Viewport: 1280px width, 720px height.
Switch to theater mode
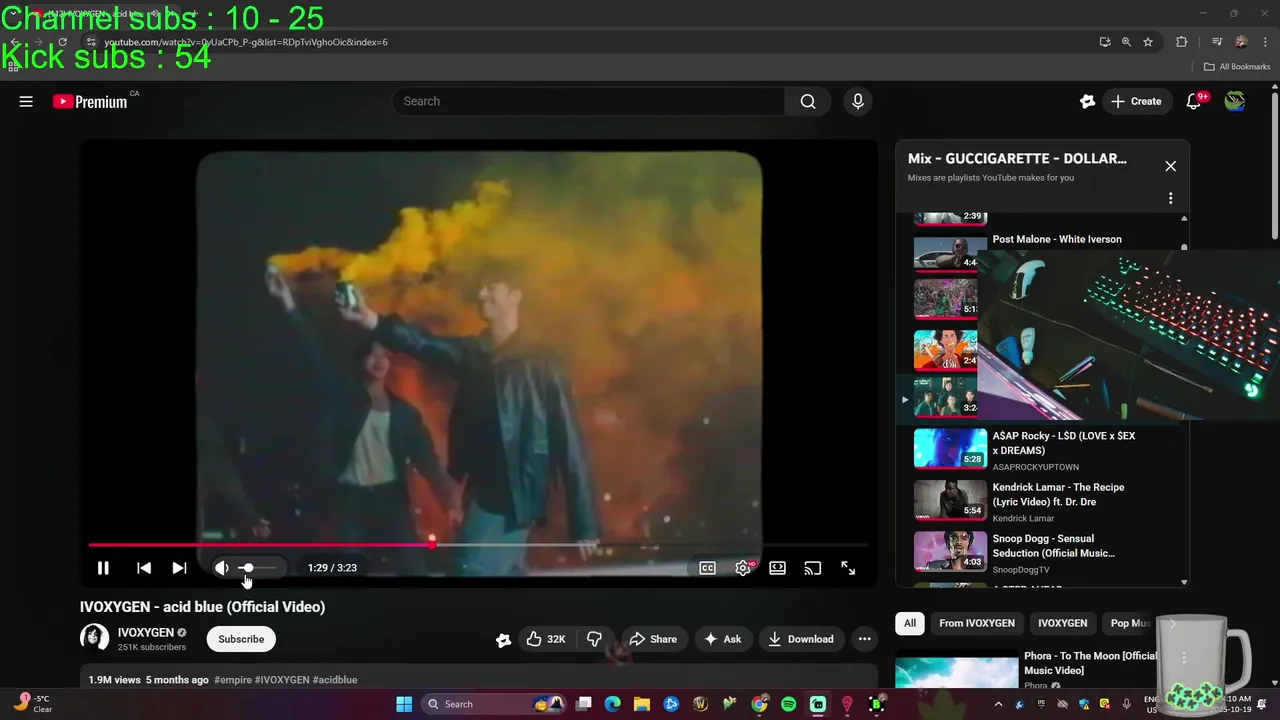click(777, 568)
